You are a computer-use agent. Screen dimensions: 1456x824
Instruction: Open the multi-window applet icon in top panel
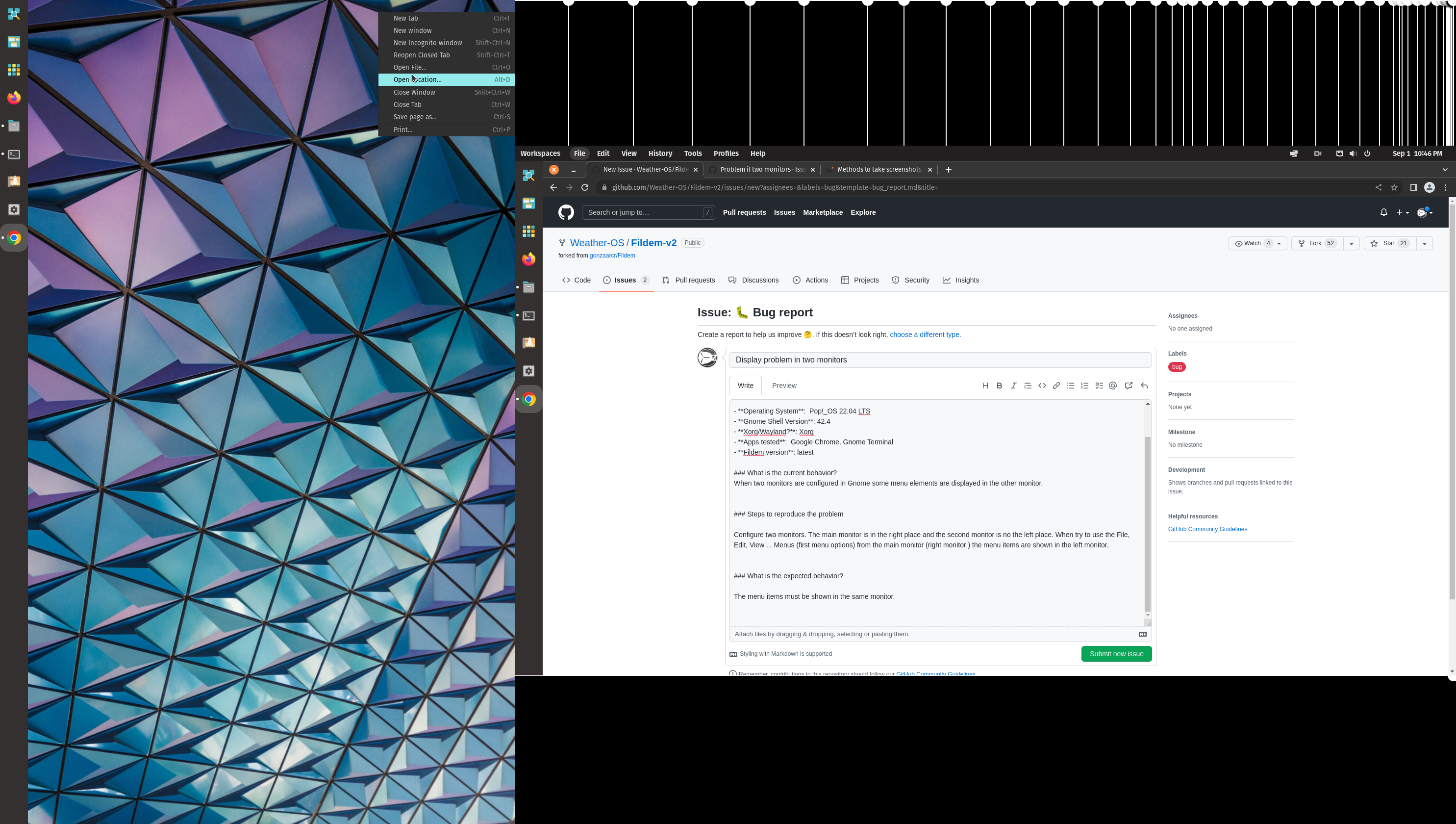coord(1293,154)
